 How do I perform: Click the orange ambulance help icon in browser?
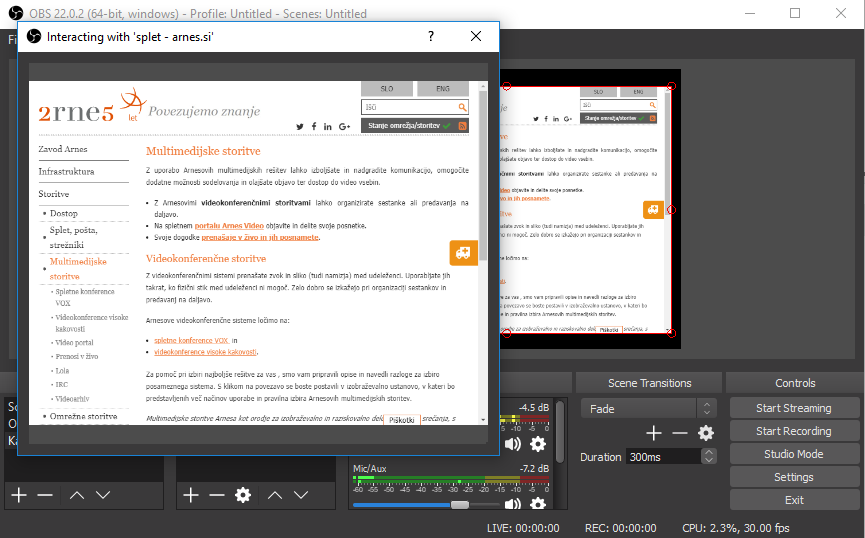point(463,253)
